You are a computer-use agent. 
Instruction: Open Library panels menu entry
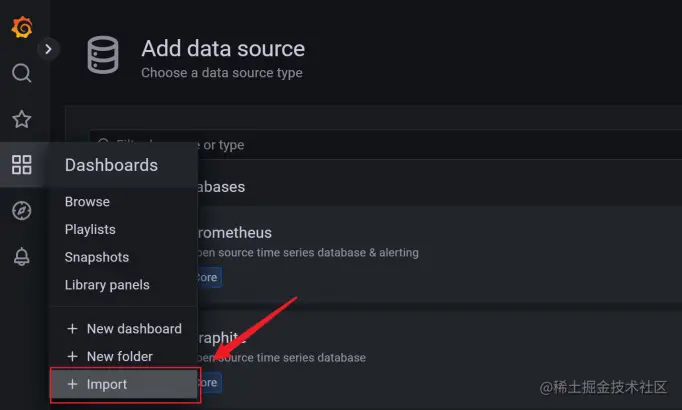click(107, 285)
